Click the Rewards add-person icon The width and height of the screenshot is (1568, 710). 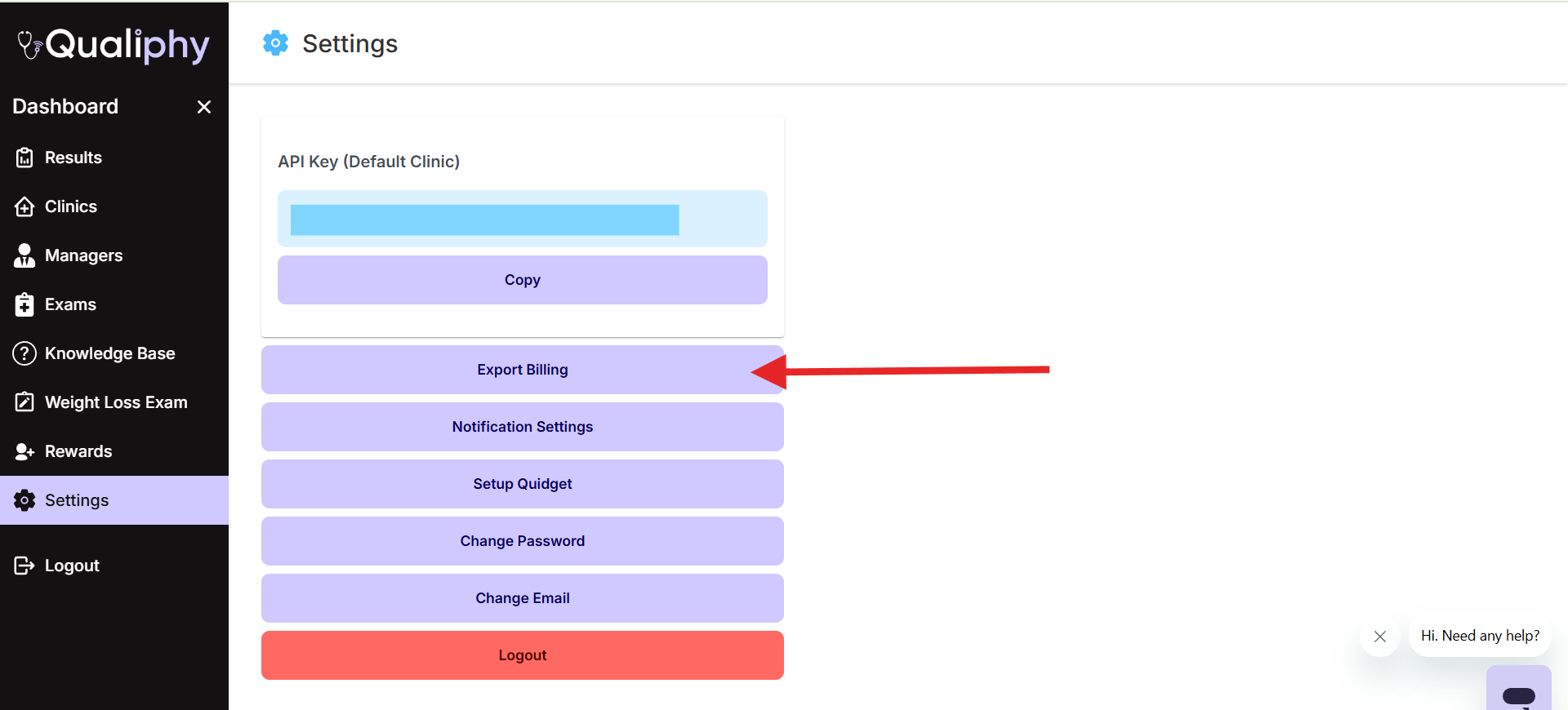click(24, 451)
